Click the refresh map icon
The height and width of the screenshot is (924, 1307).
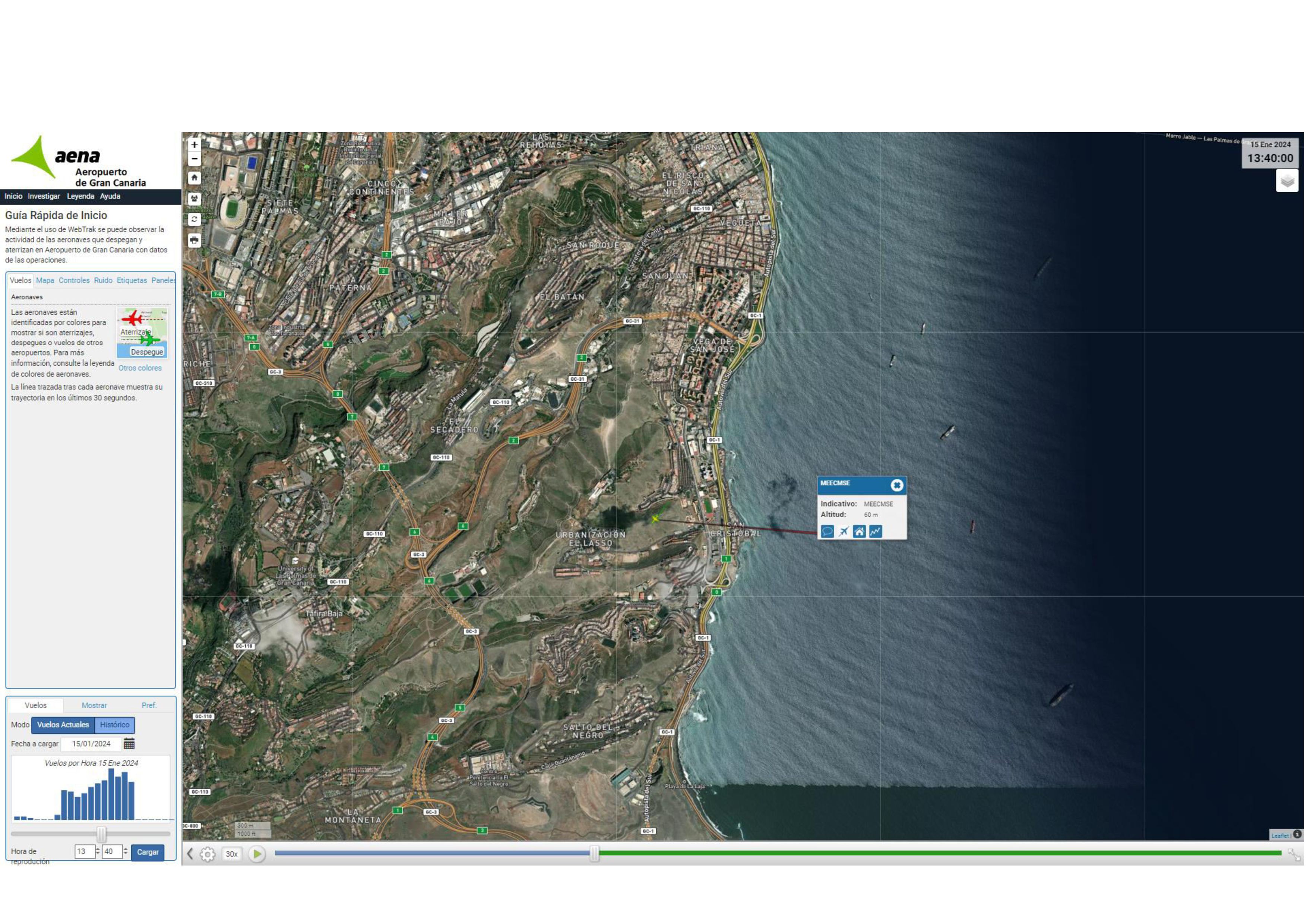pos(194,219)
